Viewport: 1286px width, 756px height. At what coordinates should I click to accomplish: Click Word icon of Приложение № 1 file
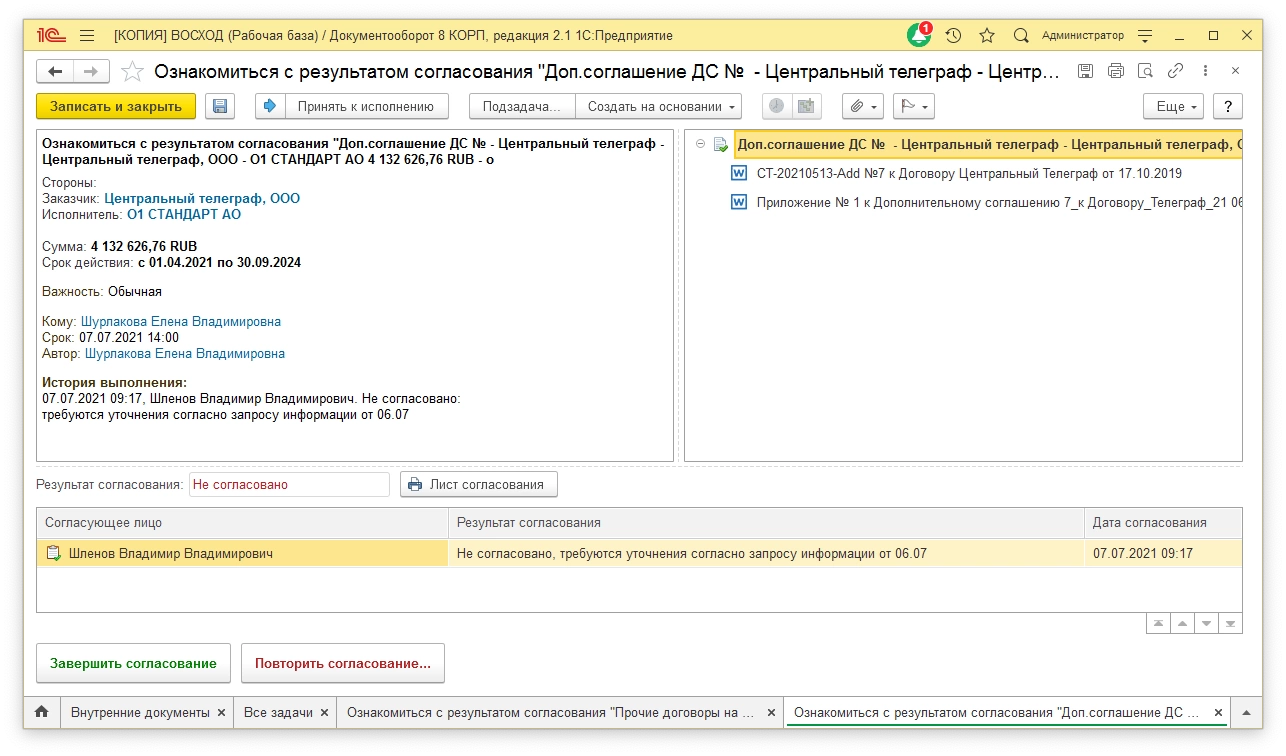tap(740, 202)
